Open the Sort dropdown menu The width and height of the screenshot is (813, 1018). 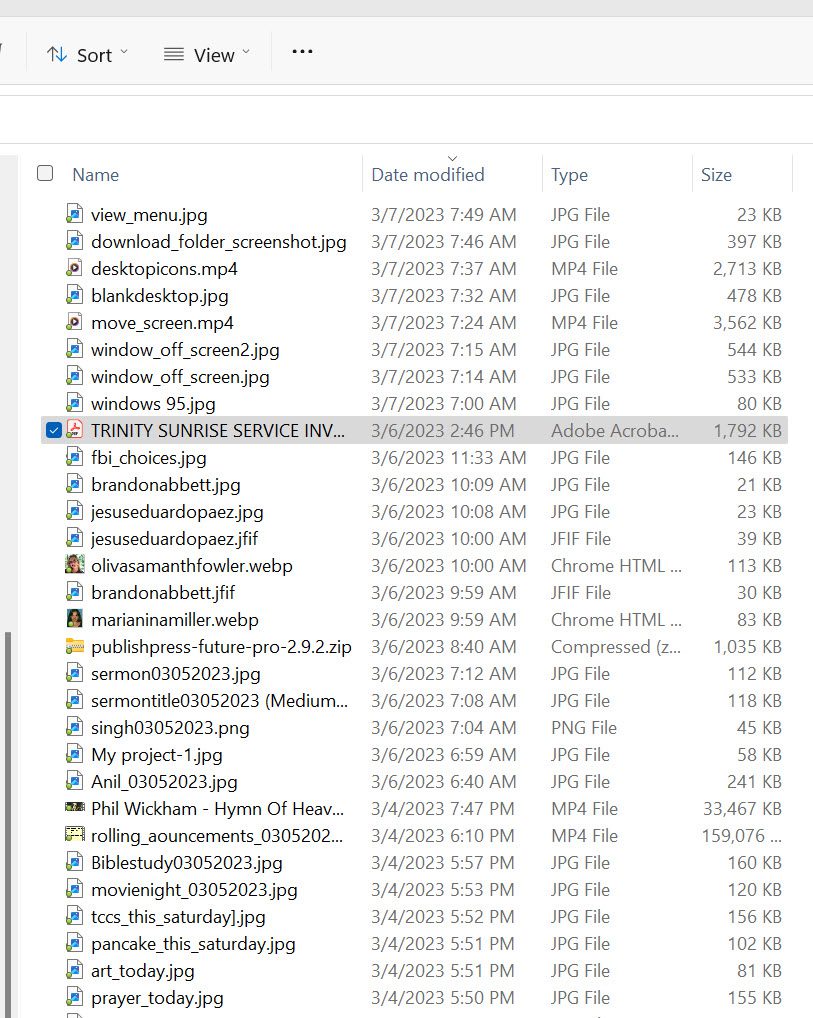tap(87, 55)
